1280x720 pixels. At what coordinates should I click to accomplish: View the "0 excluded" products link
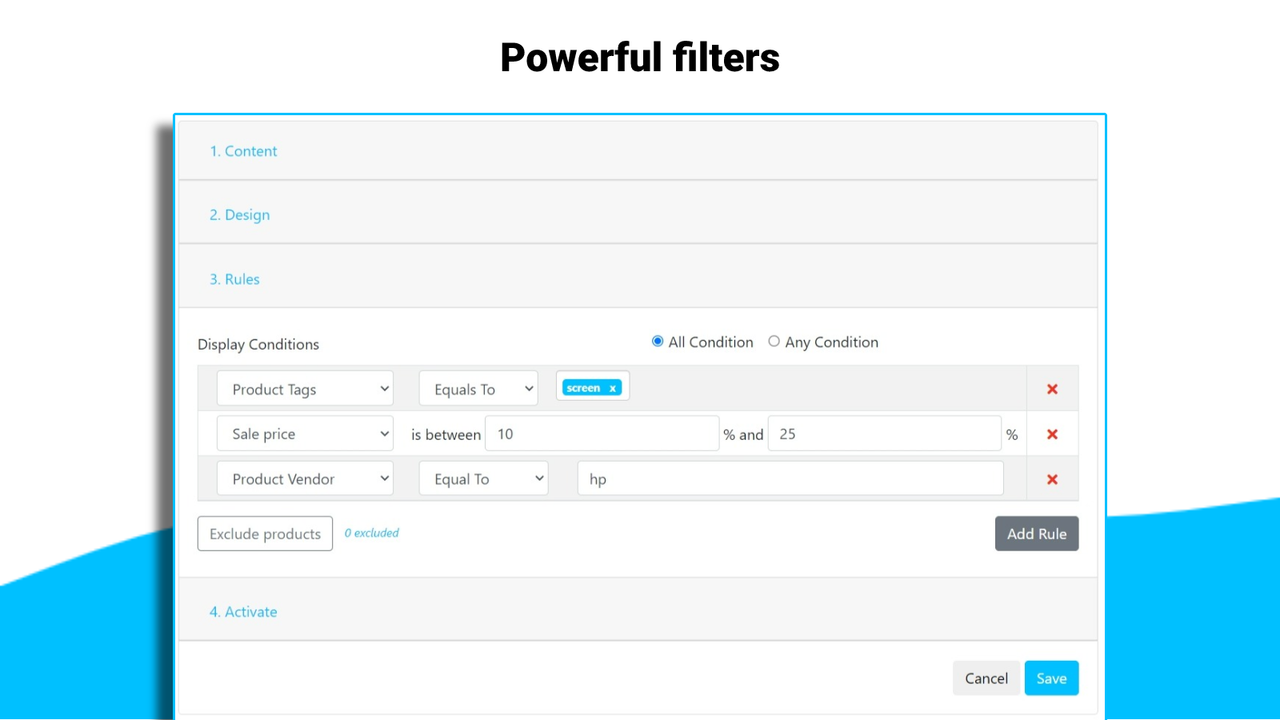[371, 533]
